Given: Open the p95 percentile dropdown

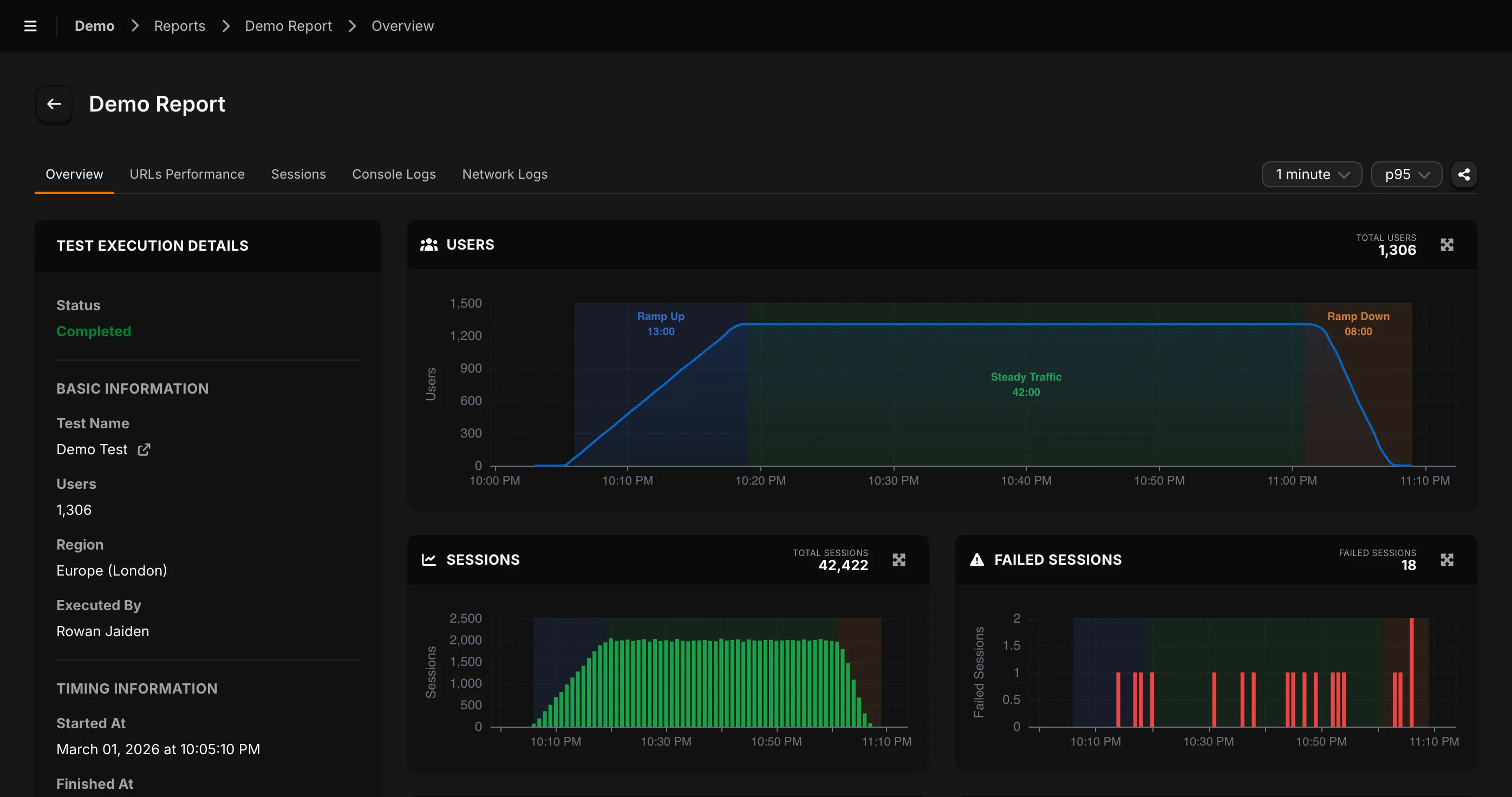Looking at the screenshot, I should coord(1406,174).
